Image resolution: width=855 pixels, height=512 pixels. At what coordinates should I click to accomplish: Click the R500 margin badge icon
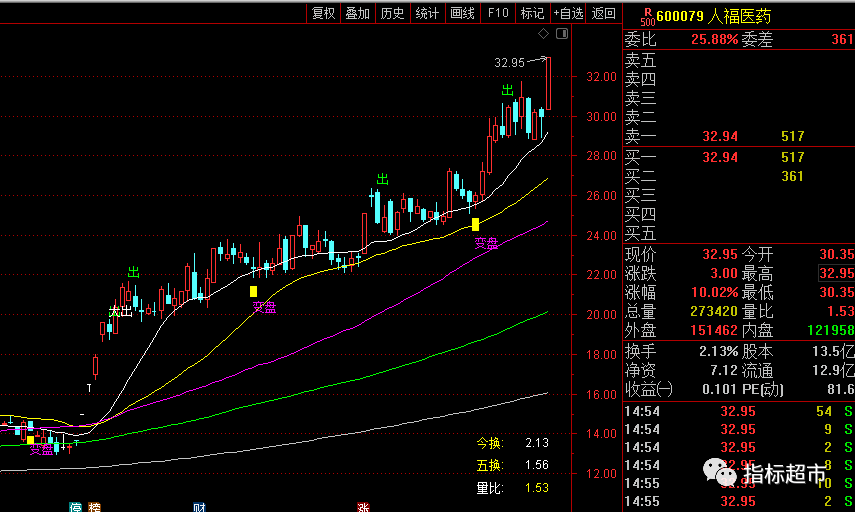tap(647, 17)
